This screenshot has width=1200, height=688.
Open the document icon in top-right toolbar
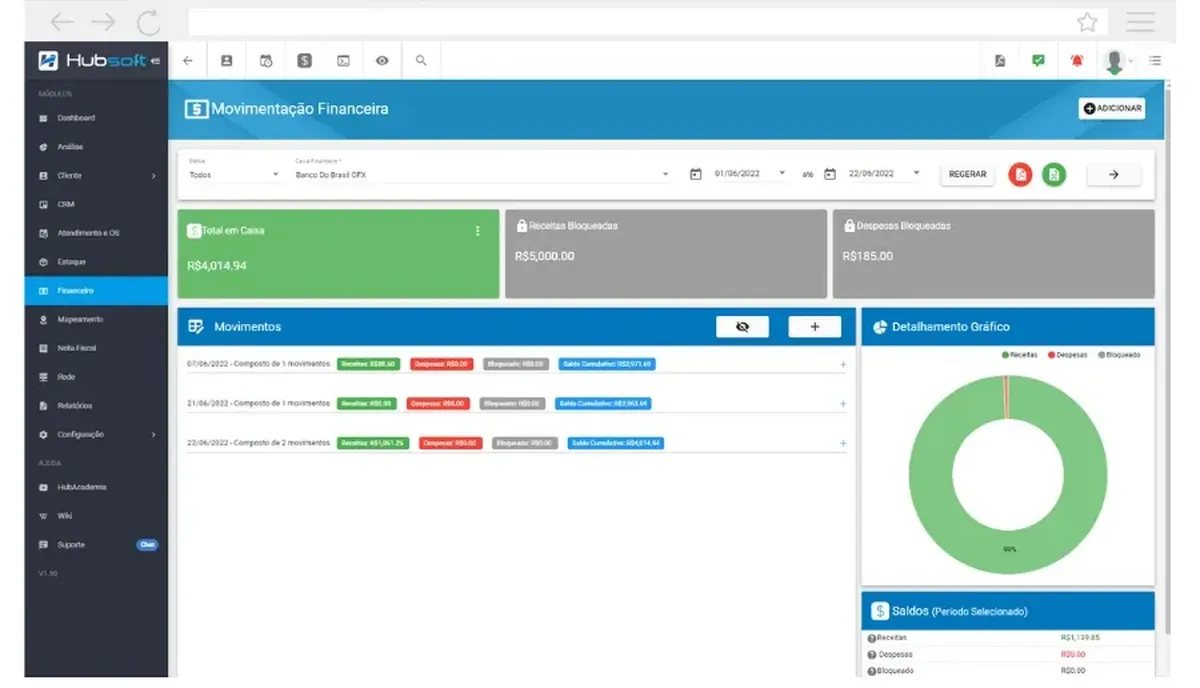[x=999, y=61]
